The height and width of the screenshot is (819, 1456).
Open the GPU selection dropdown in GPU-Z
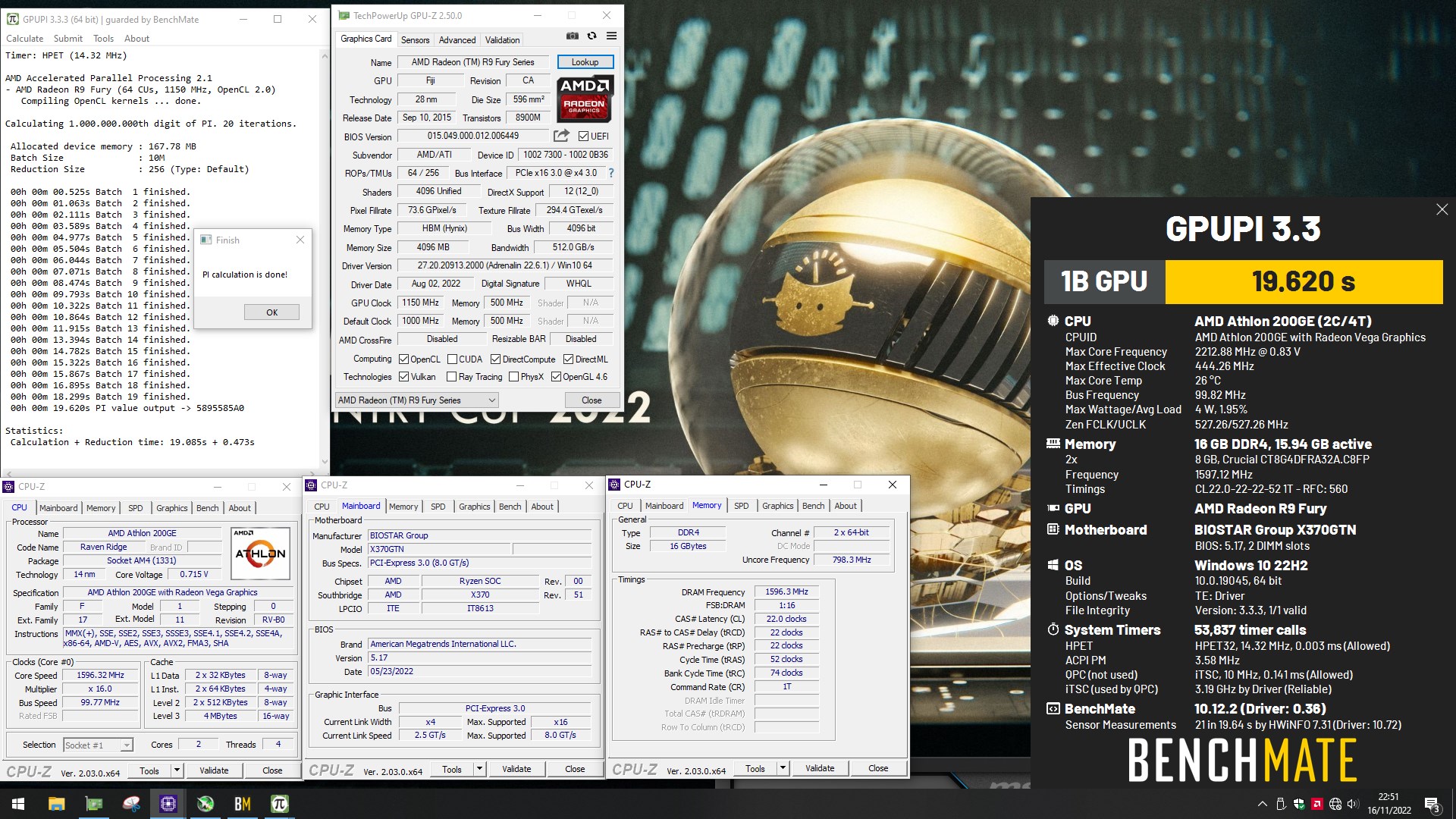(x=416, y=400)
